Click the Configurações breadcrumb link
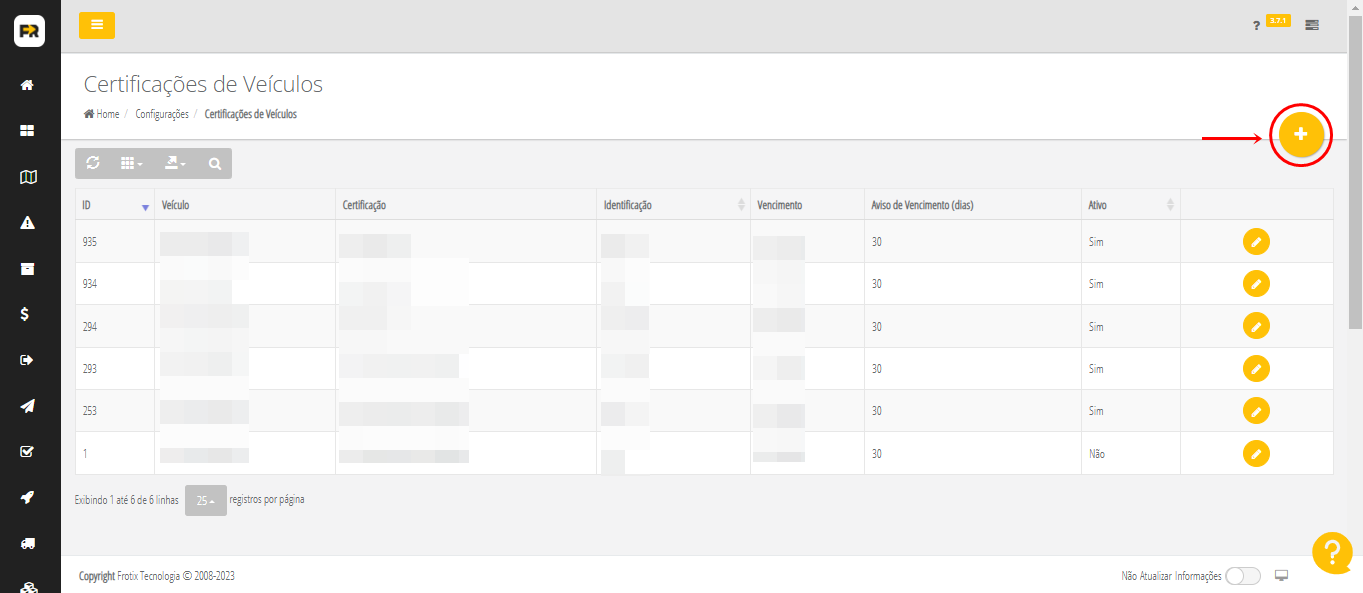 point(162,114)
